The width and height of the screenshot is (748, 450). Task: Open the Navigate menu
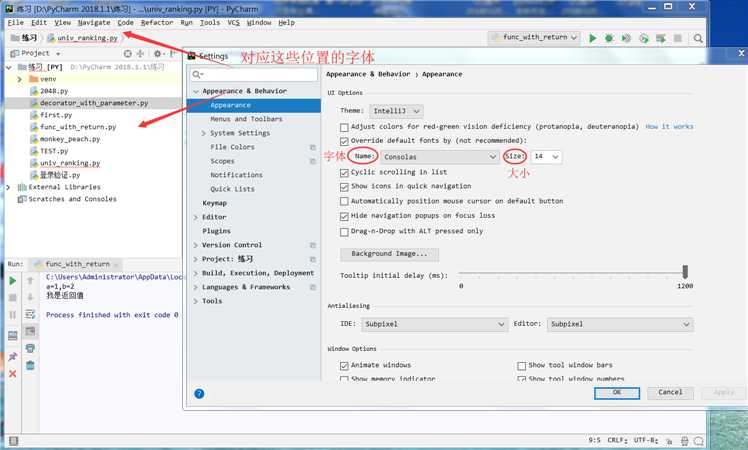click(94, 22)
